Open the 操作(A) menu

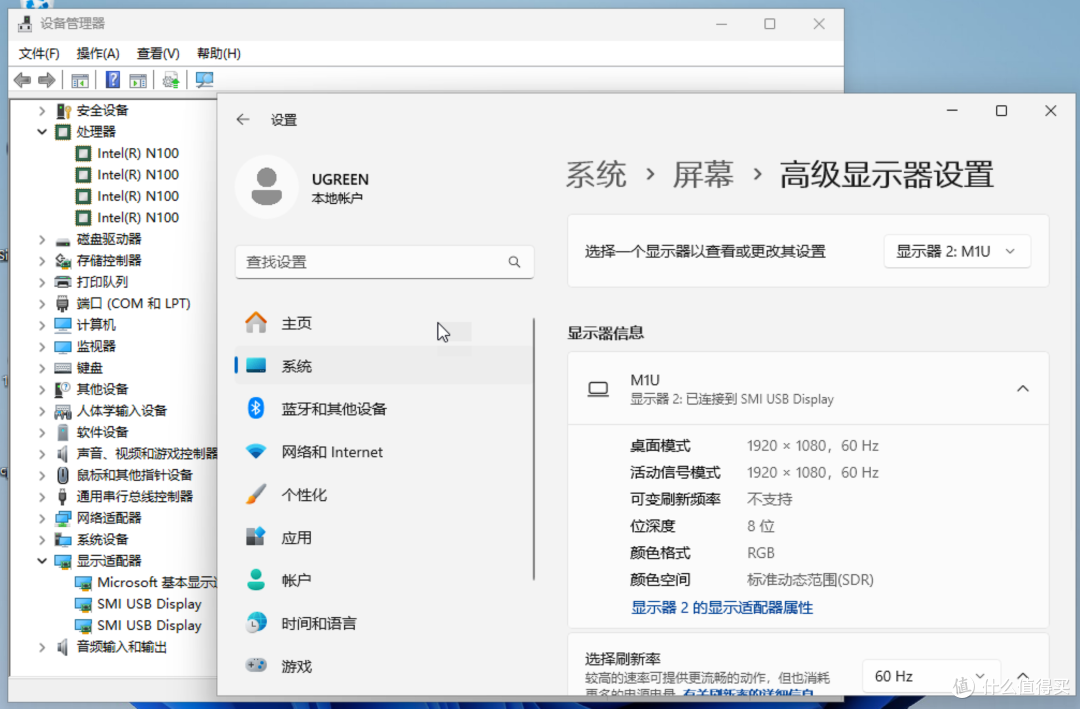tap(98, 54)
